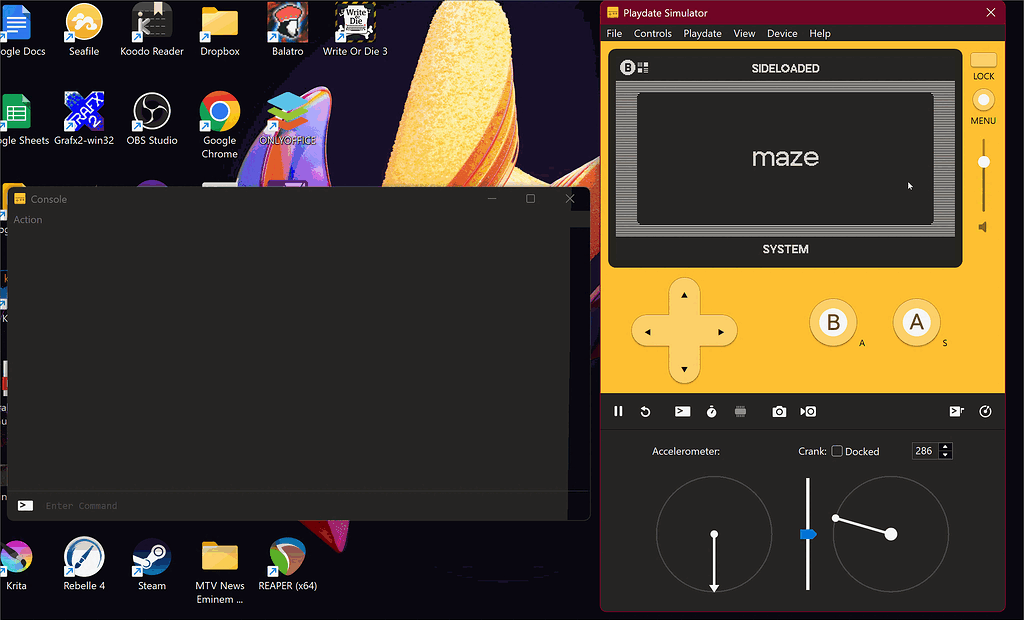Open Google Chrome desktop shortcut
The height and width of the screenshot is (620, 1024).
coord(219,125)
